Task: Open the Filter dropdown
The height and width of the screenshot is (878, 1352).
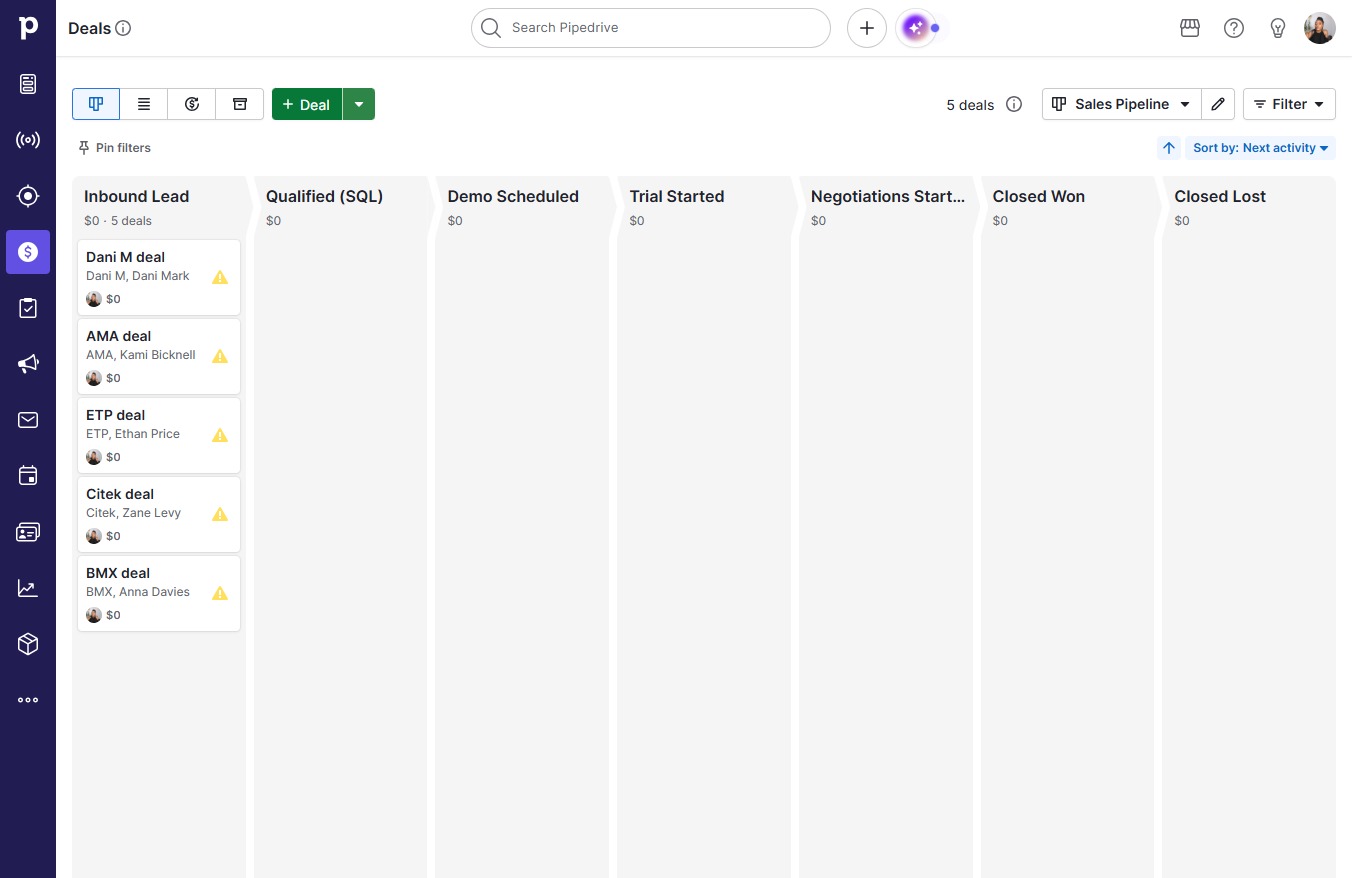Action: tap(1289, 104)
